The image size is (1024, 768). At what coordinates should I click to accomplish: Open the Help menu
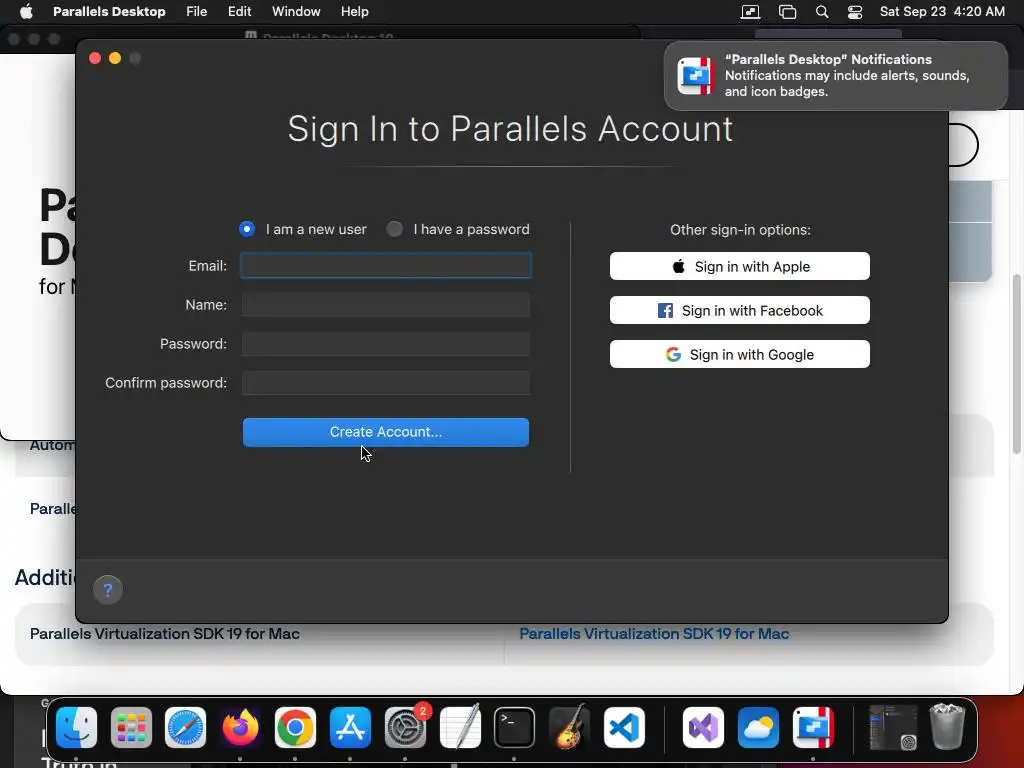point(355,12)
